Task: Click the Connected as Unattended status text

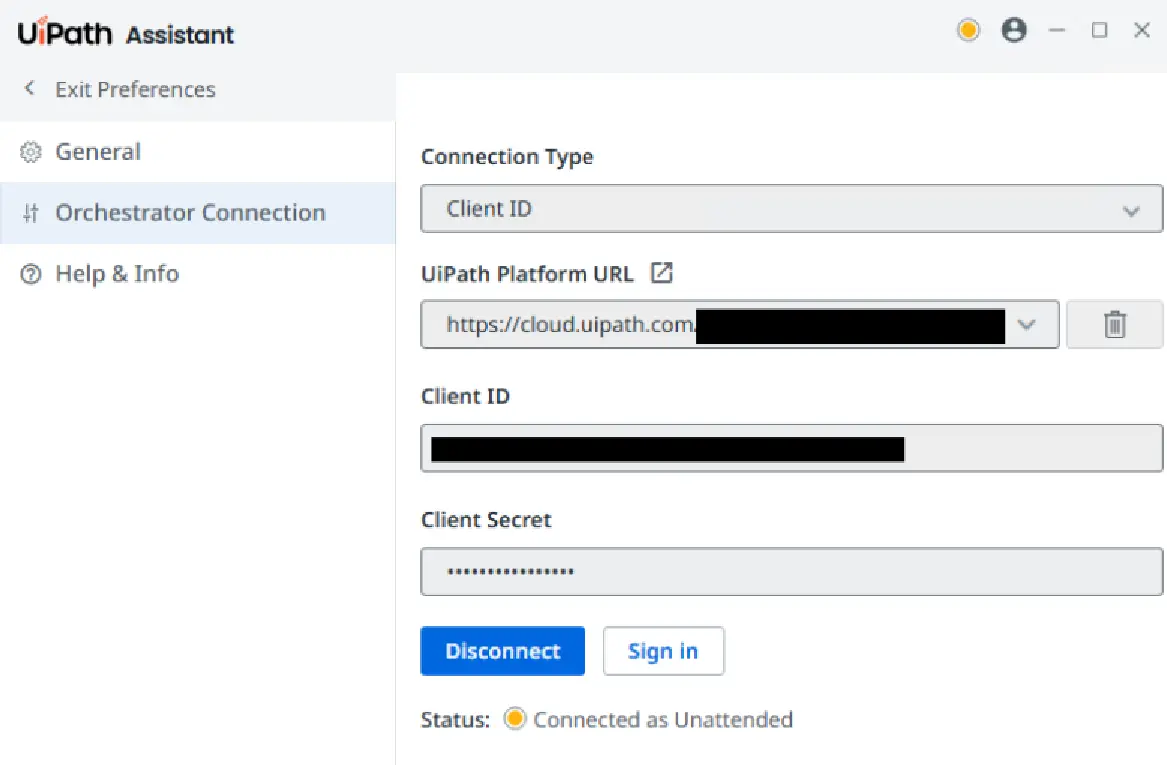Action: (x=663, y=720)
